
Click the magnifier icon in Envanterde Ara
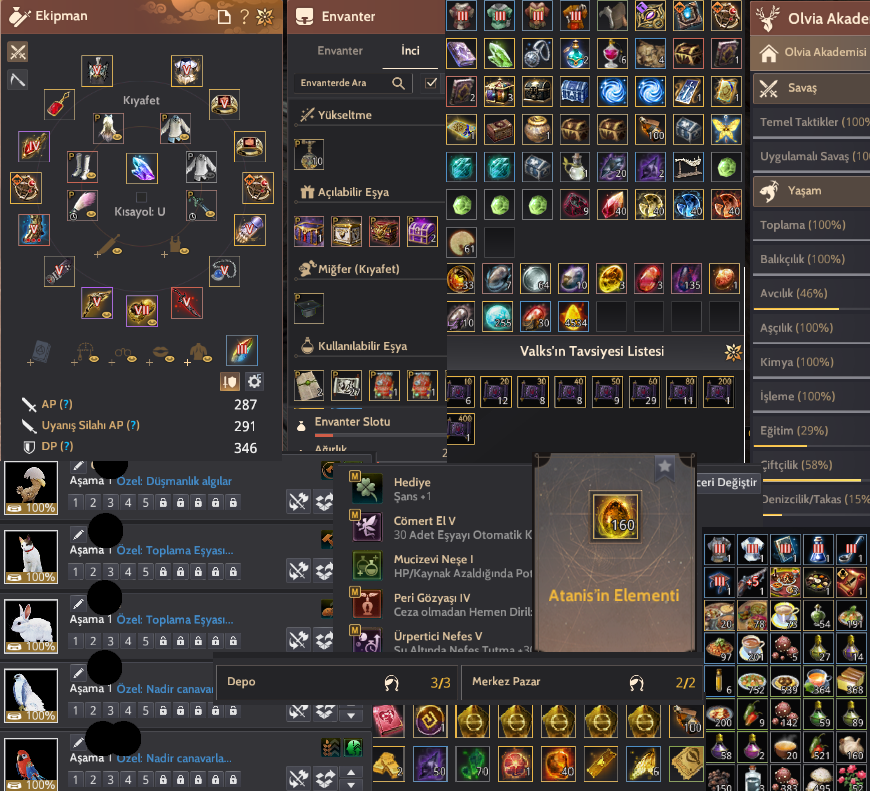398,83
